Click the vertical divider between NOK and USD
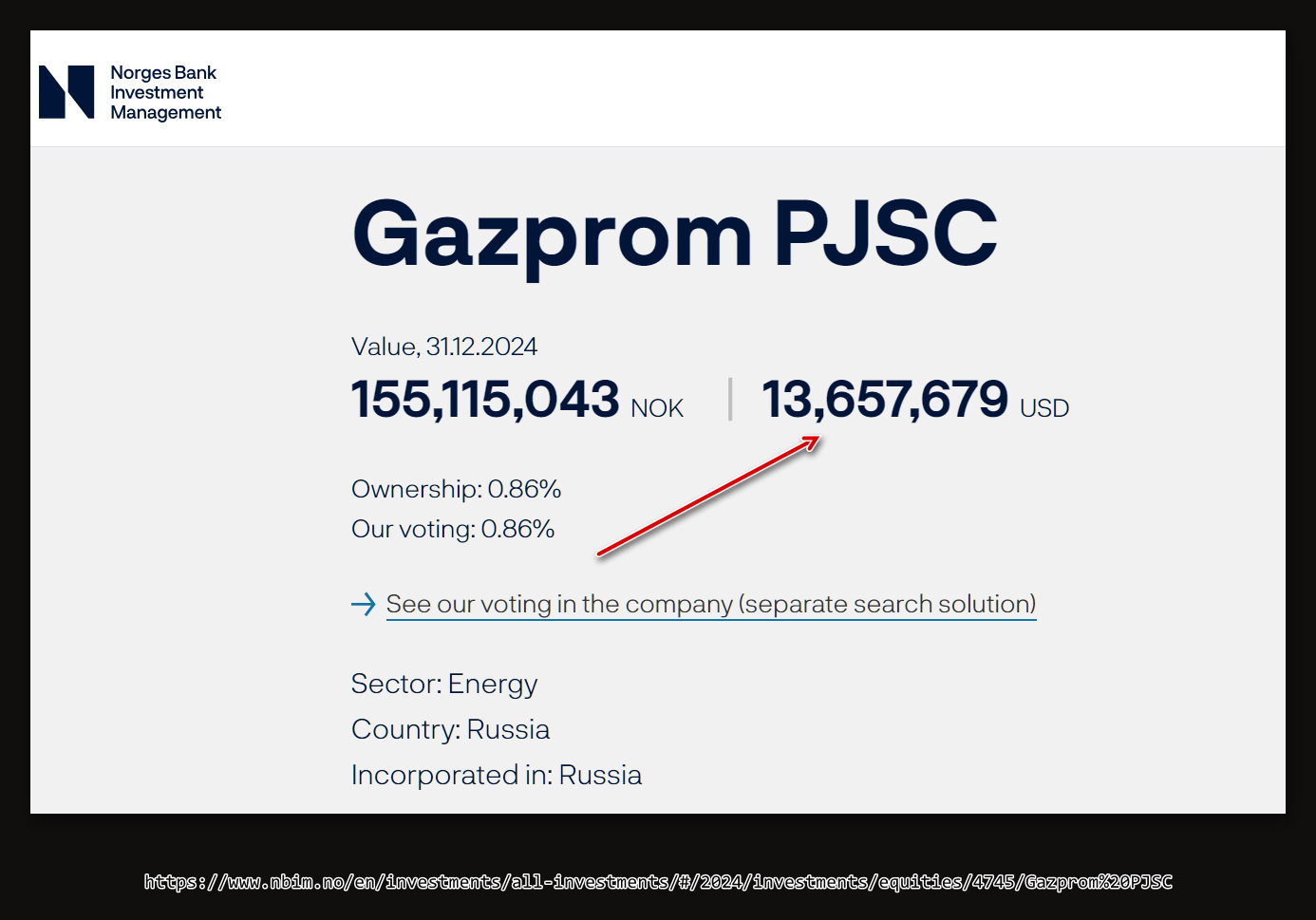Image resolution: width=1316 pixels, height=920 pixels. click(730, 399)
